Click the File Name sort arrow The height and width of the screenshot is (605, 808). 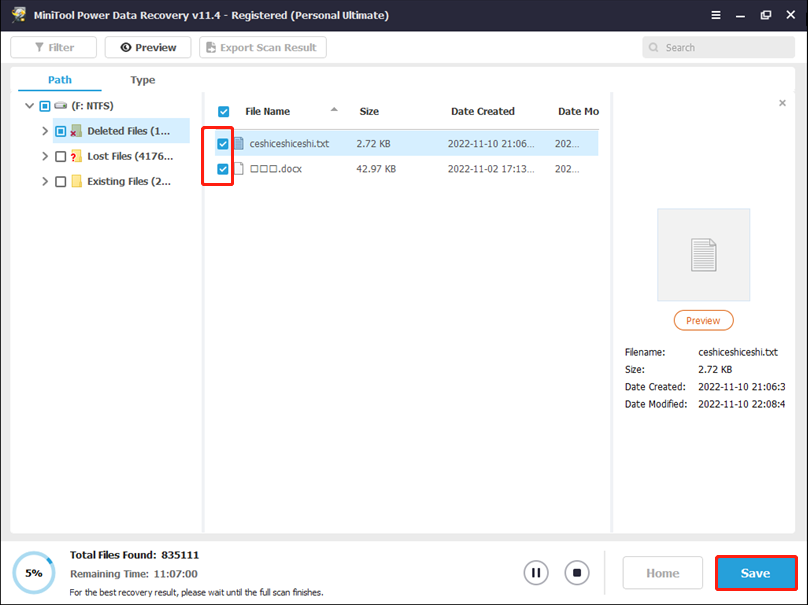tap(334, 109)
